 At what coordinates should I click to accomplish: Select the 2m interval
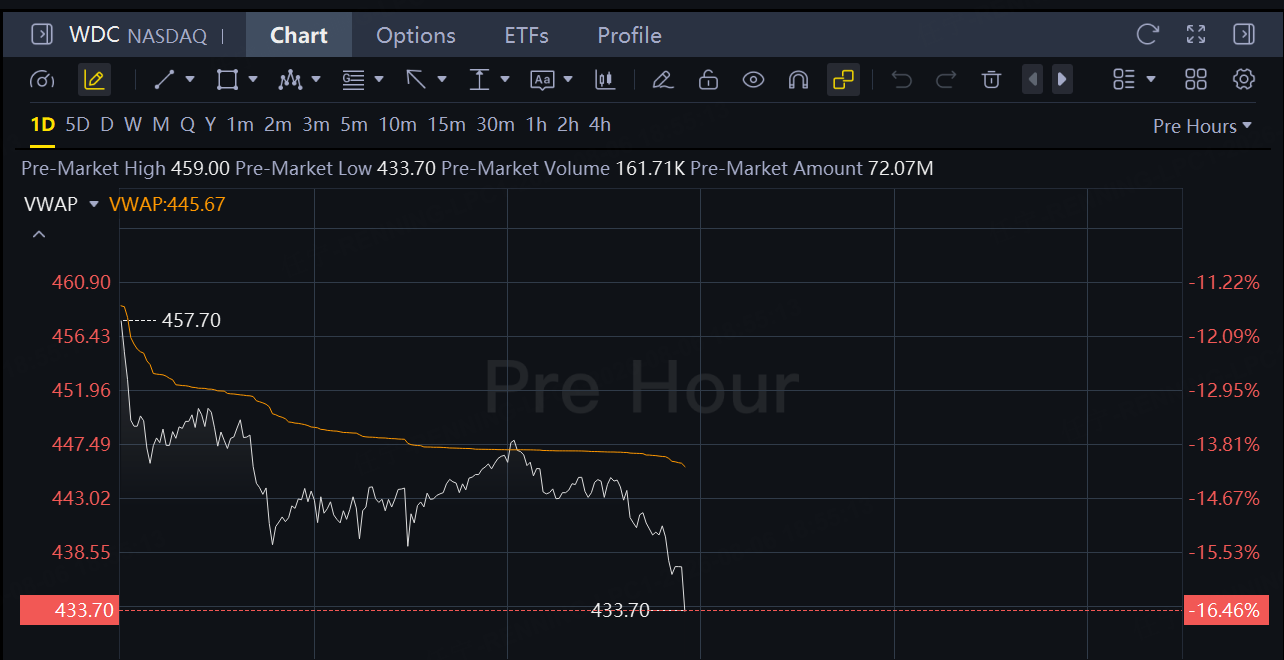[x=278, y=125]
